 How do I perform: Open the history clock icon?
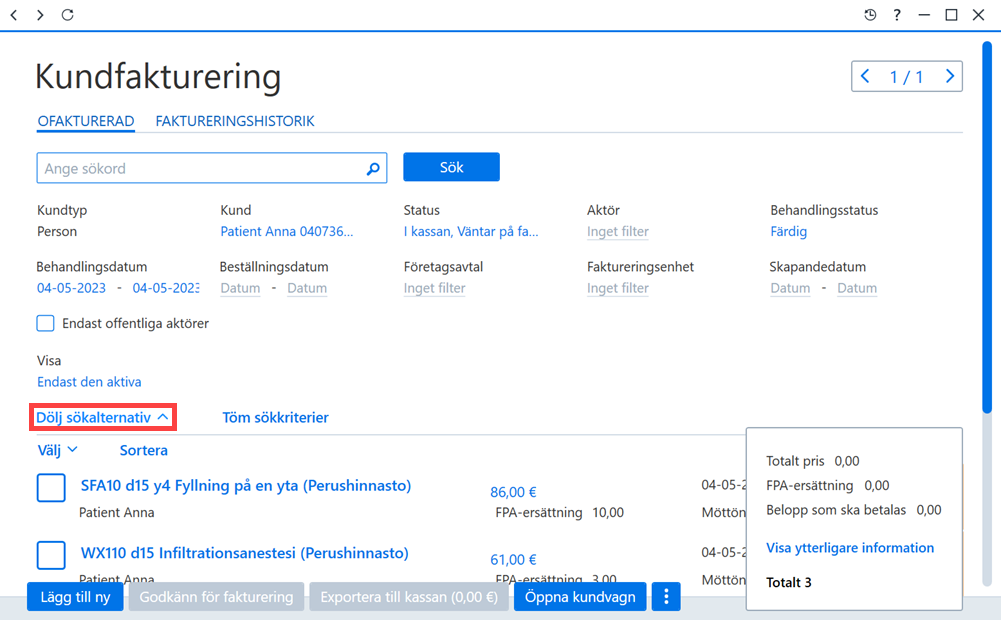[x=870, y=15]
